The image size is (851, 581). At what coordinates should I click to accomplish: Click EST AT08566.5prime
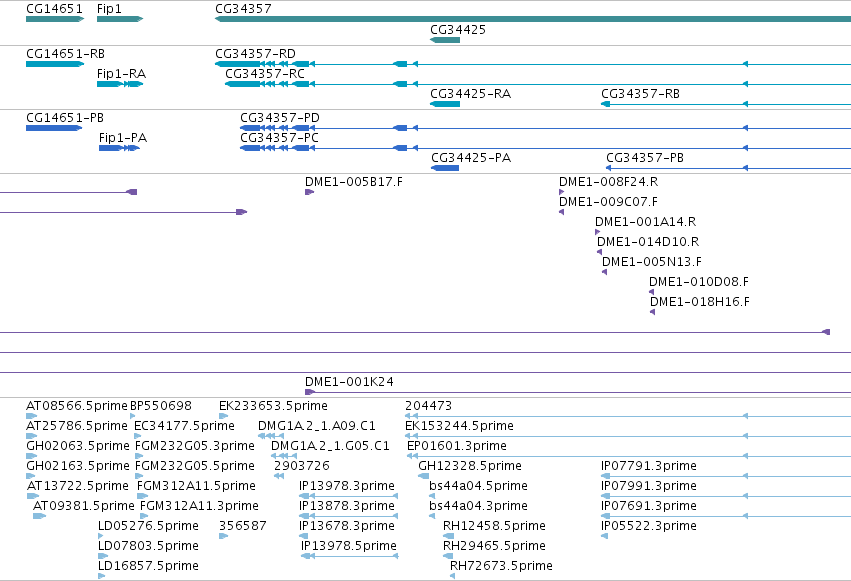(x=31, y=416)
